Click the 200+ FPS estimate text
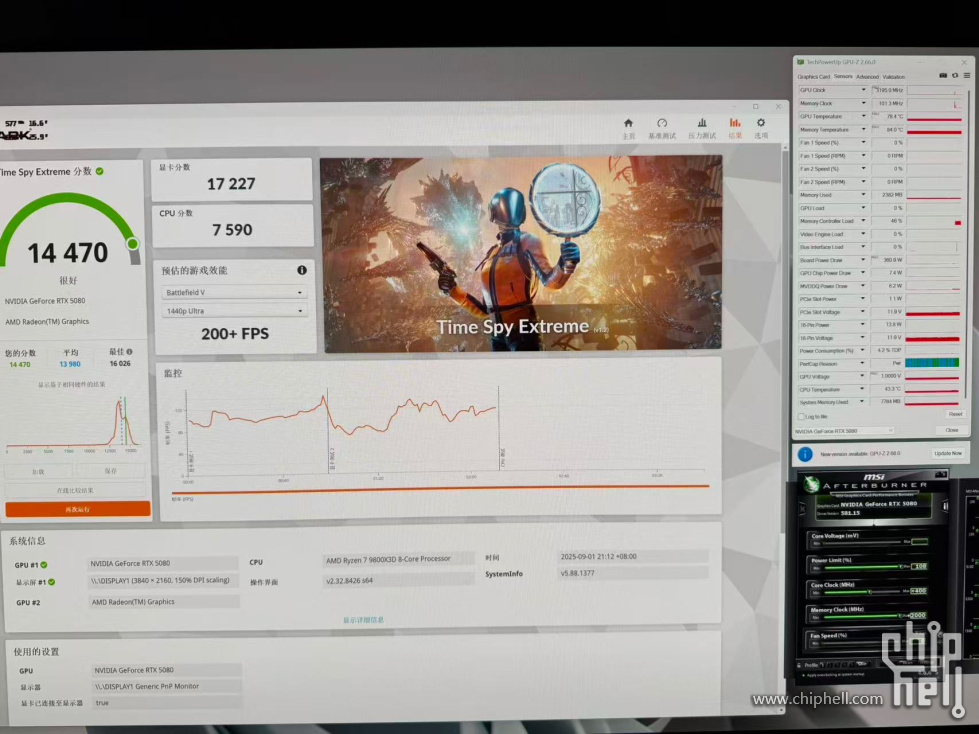The image size is (979, 734). [x=235, y=334]
